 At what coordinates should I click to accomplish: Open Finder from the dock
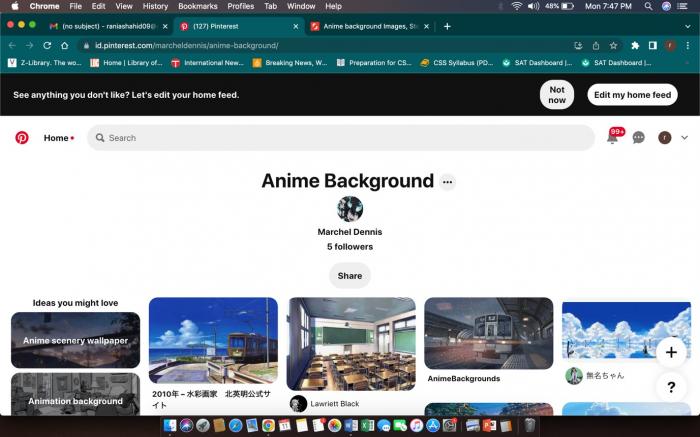170,425
